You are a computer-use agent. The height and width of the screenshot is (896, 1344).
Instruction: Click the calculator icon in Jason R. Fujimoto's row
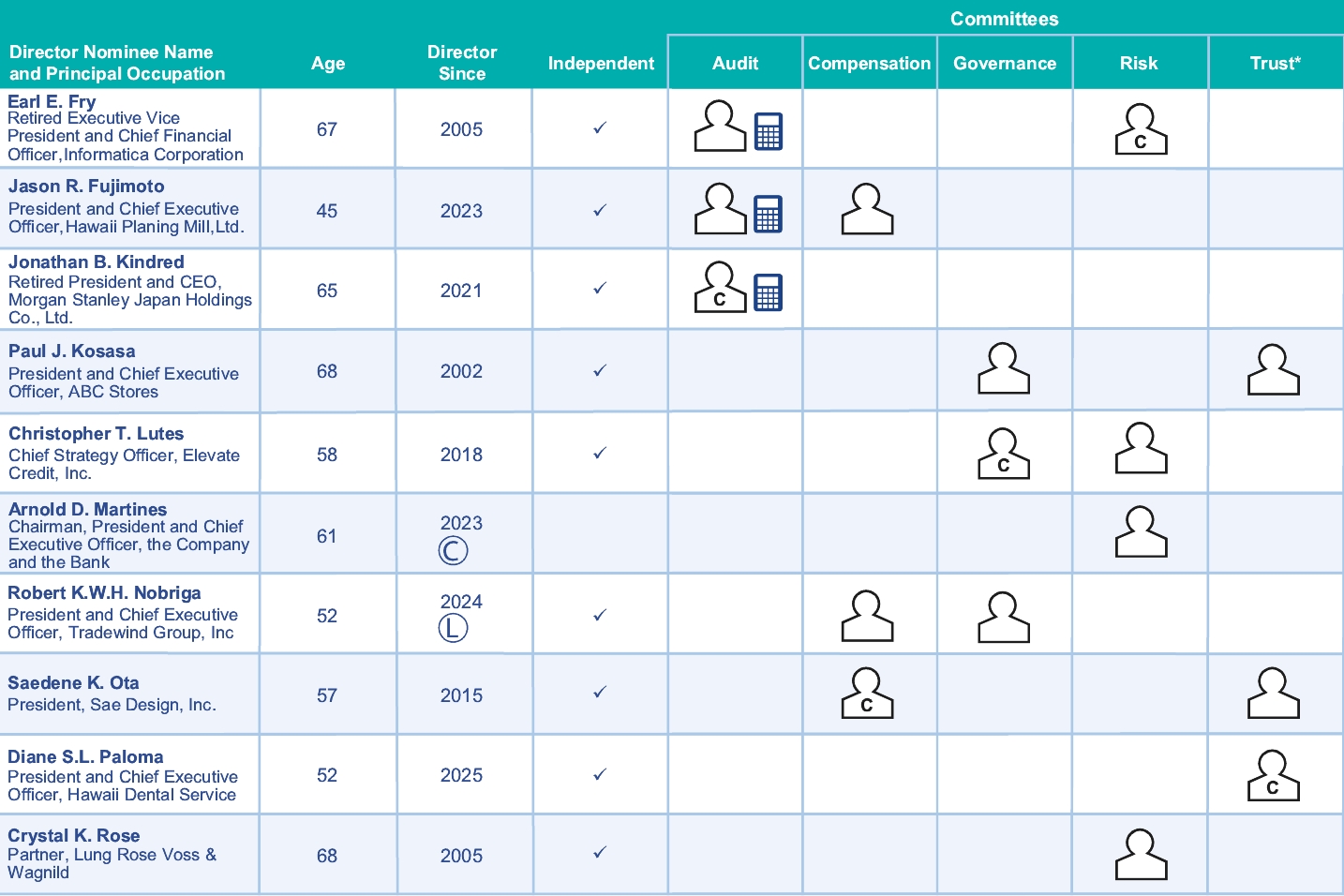tap(768, 213)
